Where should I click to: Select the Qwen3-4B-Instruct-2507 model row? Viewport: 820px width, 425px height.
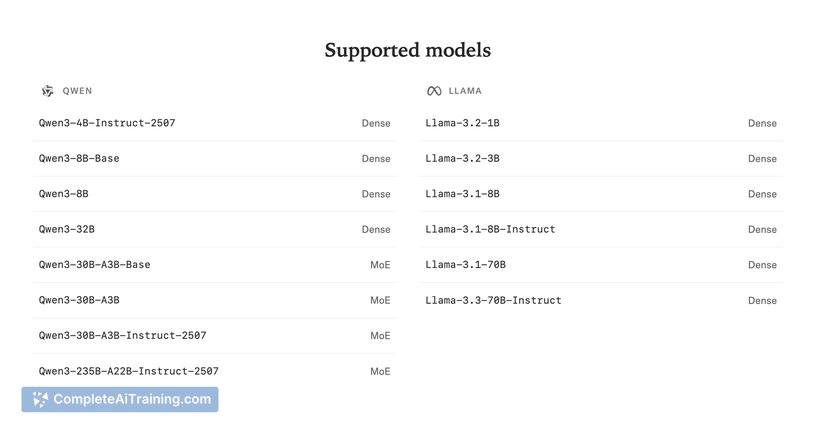tap(107, 123)
